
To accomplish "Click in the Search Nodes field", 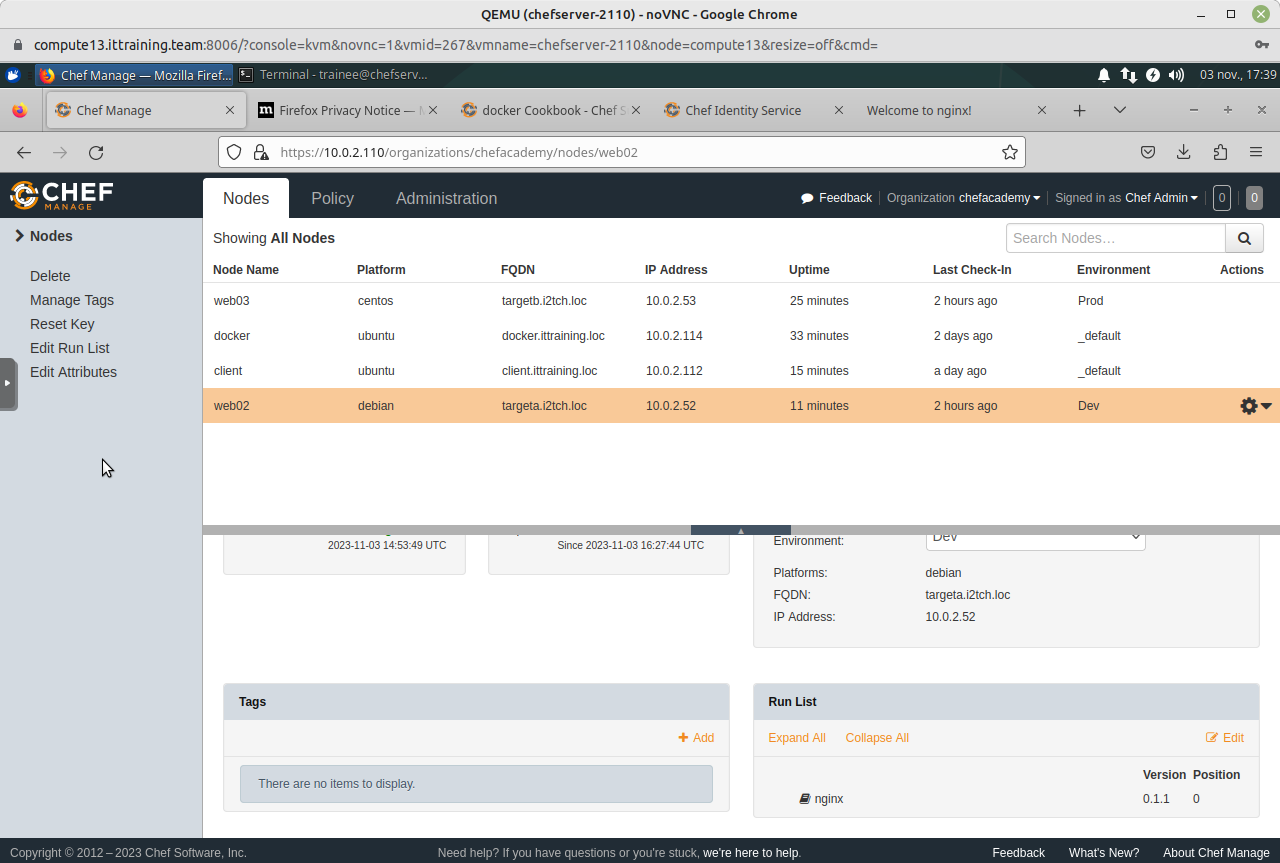I will pyautogui.click(x=1116, y=238).
